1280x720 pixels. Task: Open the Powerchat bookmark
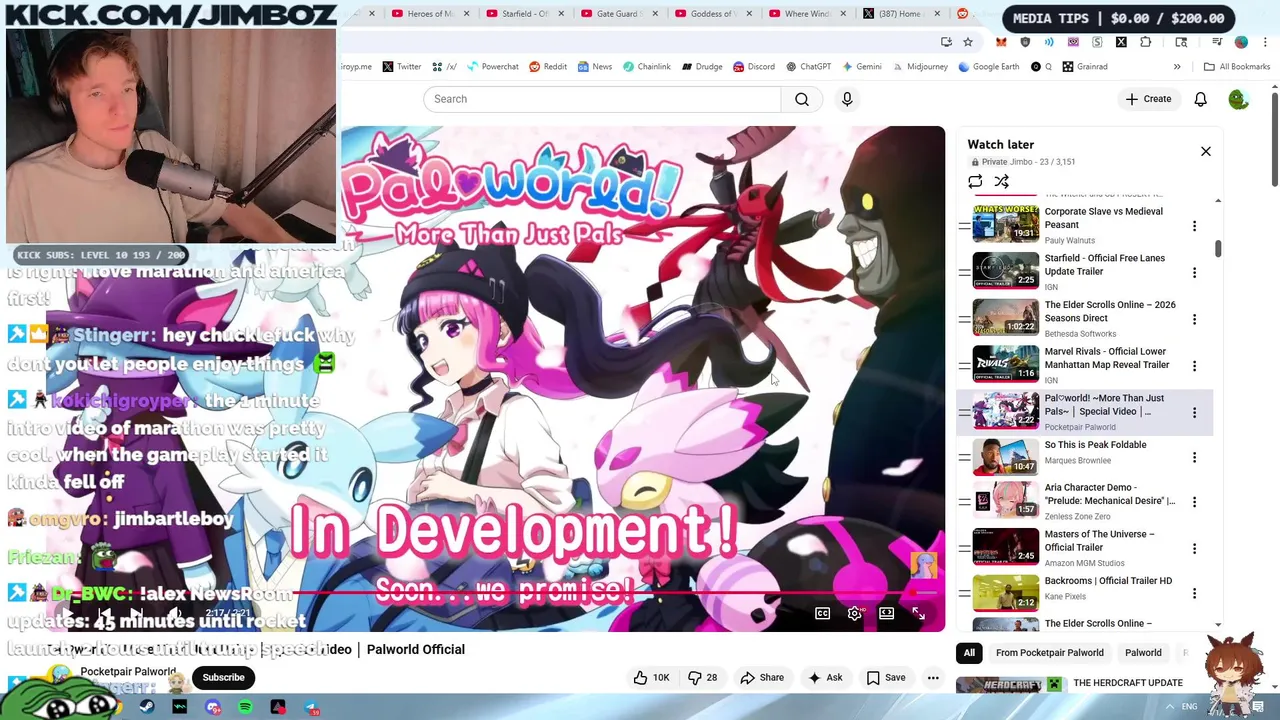tap(491, 67)
